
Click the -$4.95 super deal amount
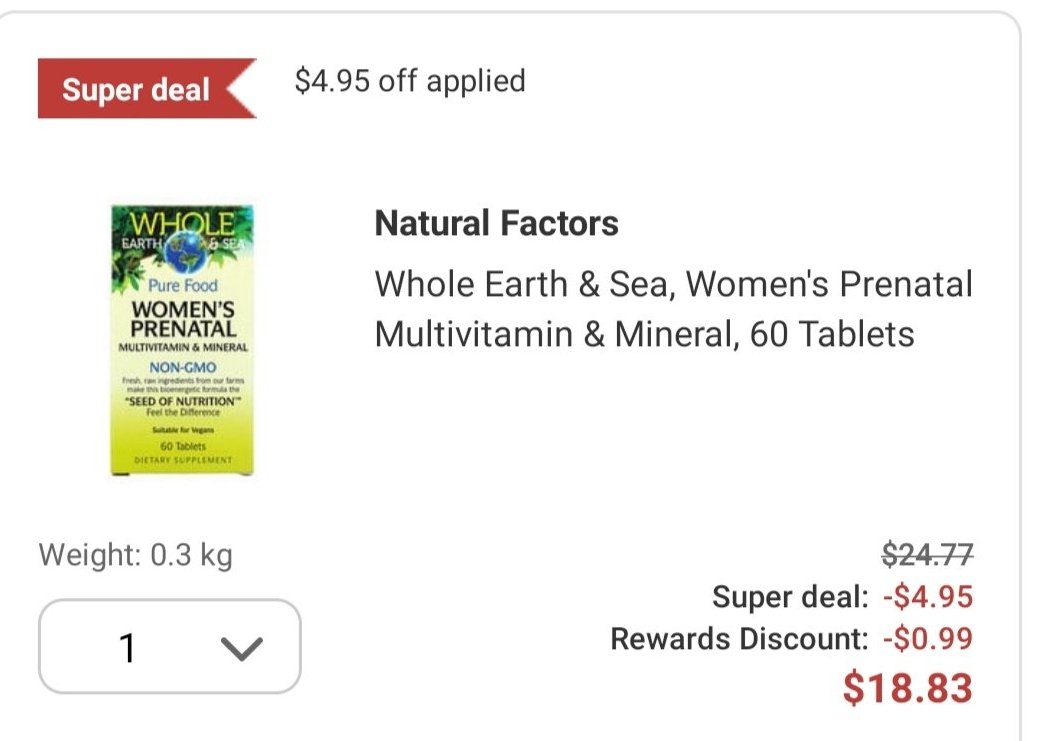point(928,598)
